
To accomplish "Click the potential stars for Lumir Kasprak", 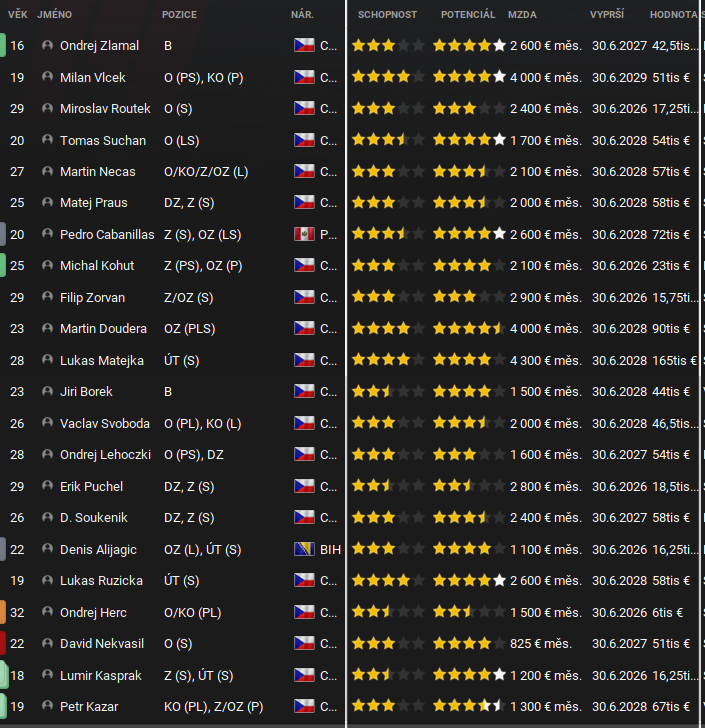I will pos(469,675).
